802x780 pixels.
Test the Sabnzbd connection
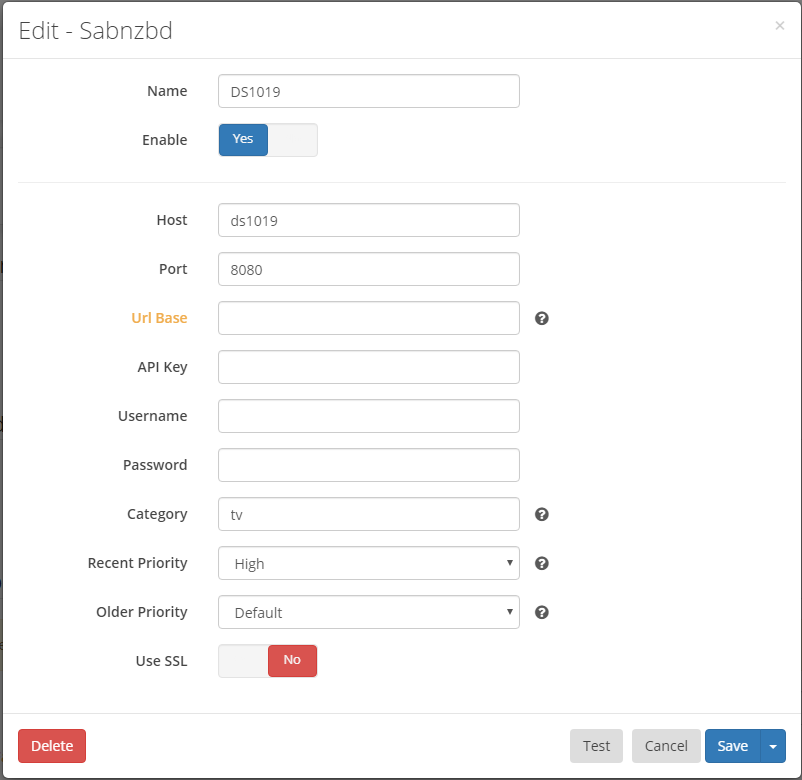click(596, 746)
